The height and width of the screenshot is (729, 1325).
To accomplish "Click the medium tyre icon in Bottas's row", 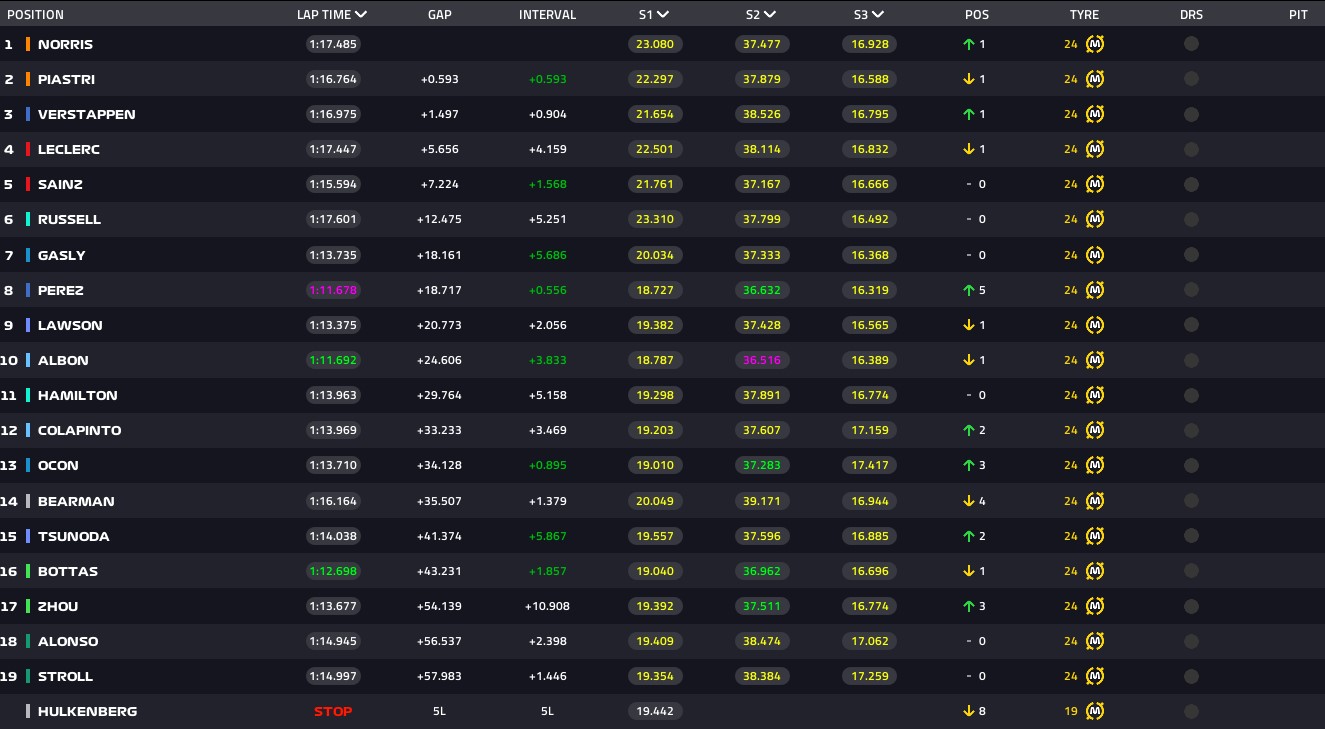I will click(x=1095, y=571).
